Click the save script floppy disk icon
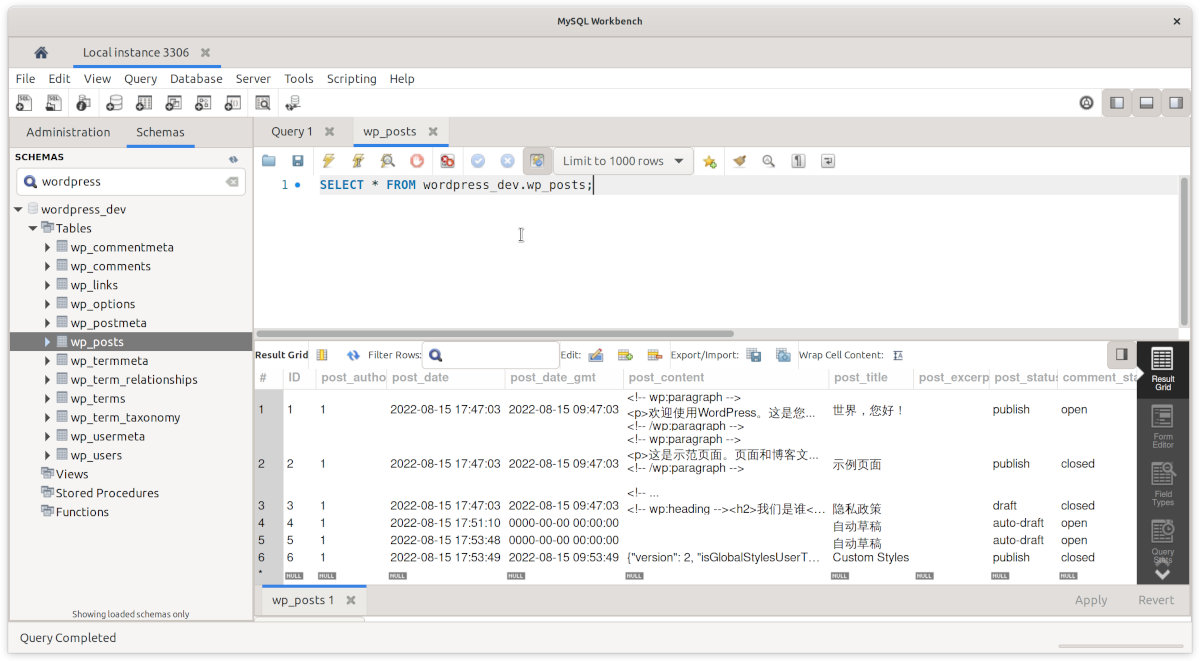Screen dimensions: 1200x661 coord(297,161)
